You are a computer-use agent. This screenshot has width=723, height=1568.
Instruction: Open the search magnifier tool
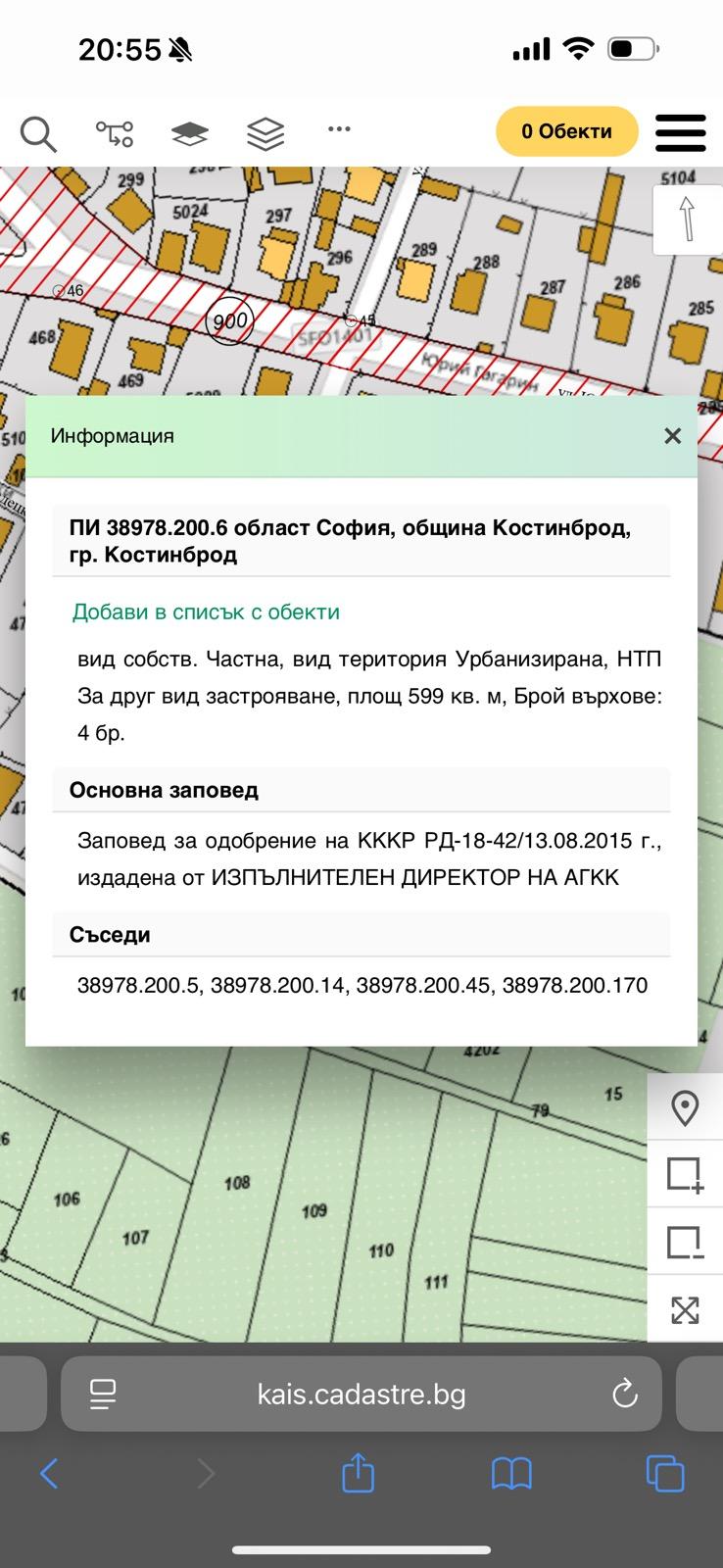pyautogui.click(x=38, y=133)
